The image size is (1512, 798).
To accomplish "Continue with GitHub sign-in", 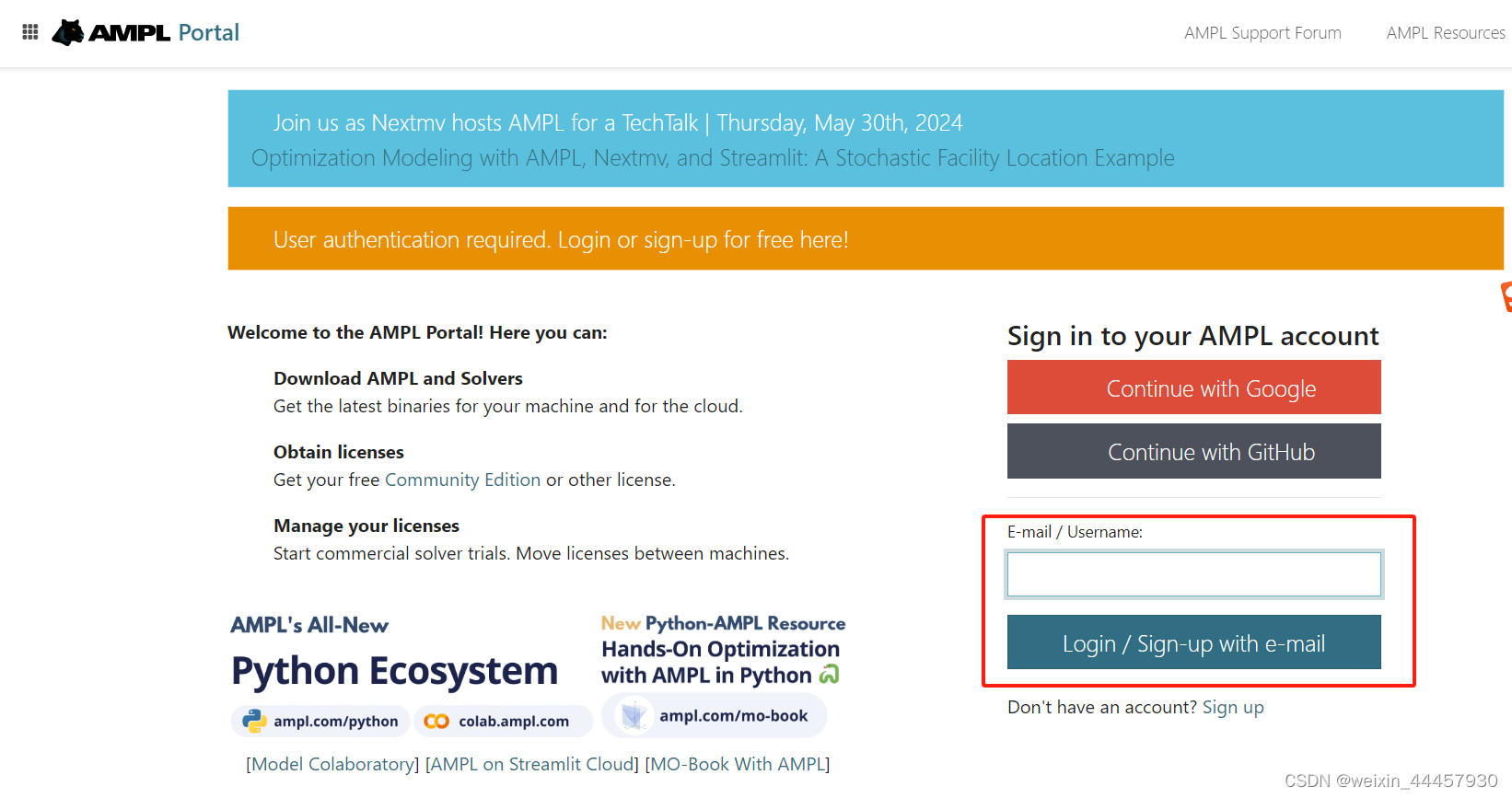I will 1193,451.
